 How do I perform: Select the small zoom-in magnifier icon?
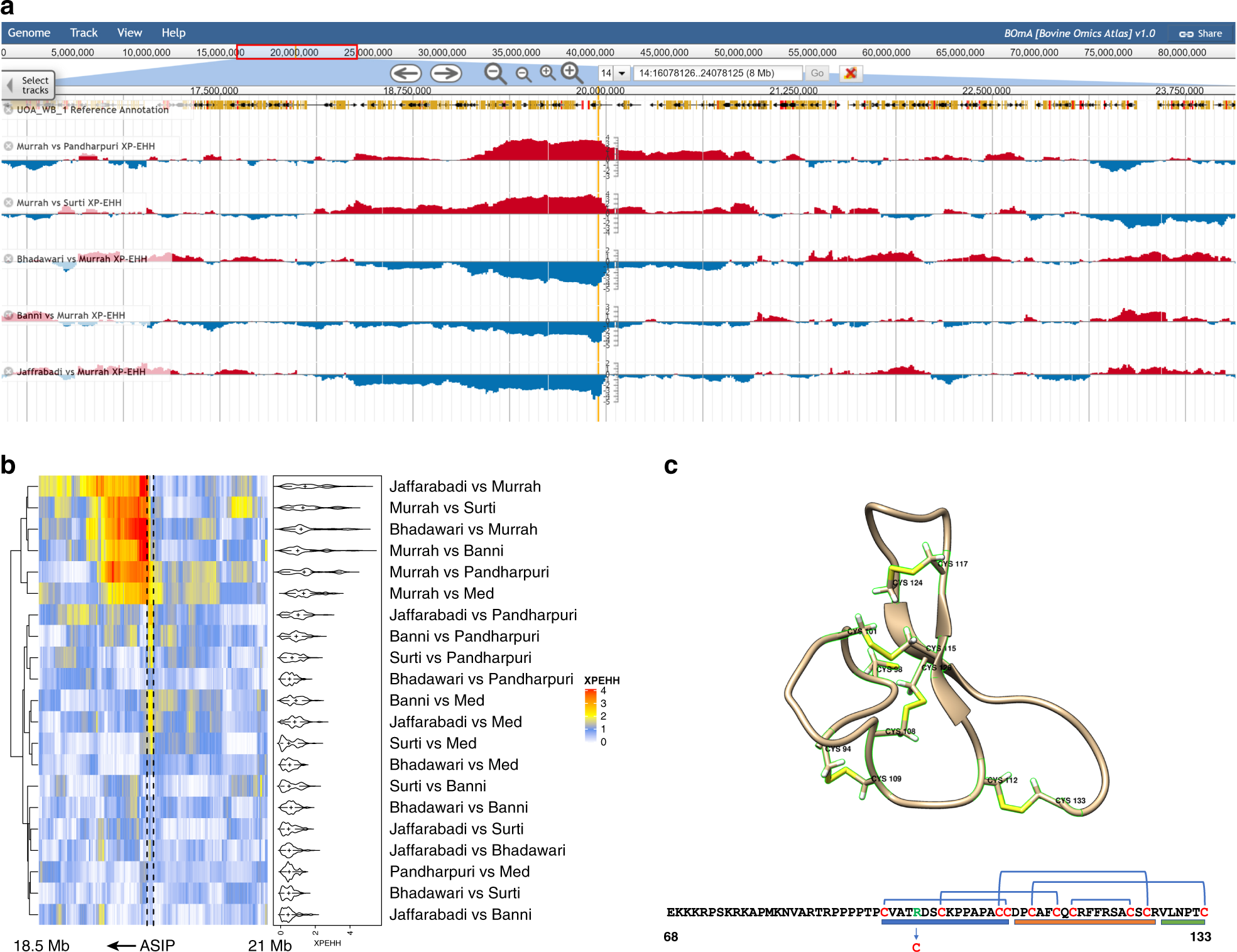click(x=548, y=73)
